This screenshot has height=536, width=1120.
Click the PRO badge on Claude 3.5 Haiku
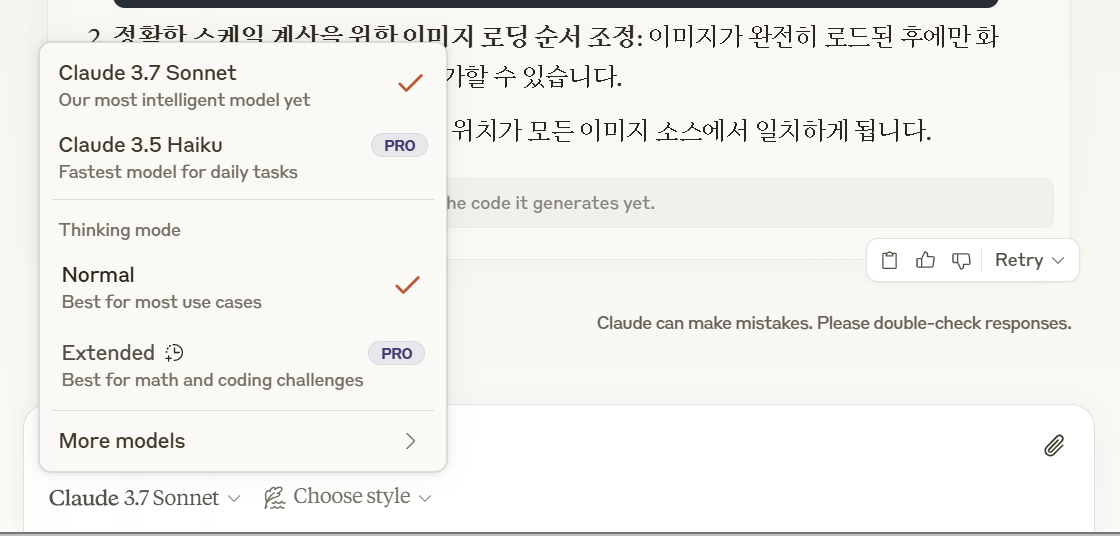[399, 145]
